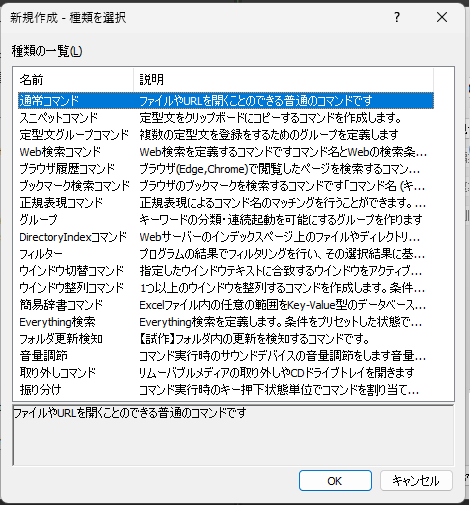Select the Web検索コマンド entry
This screenshot has width=470, height=505.
[x=226, y=152]
